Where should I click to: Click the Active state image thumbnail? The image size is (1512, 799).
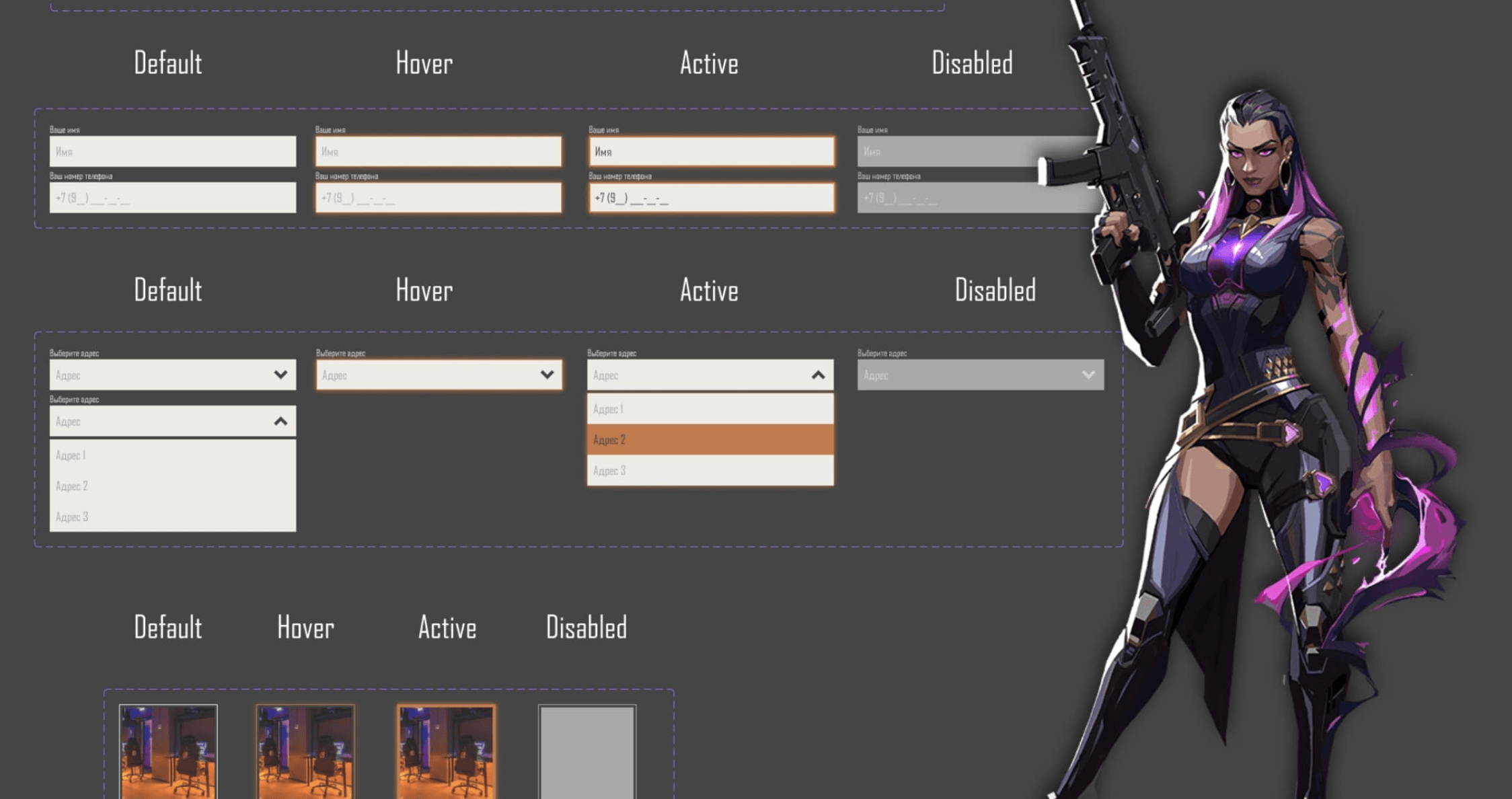tap(446, 751)
